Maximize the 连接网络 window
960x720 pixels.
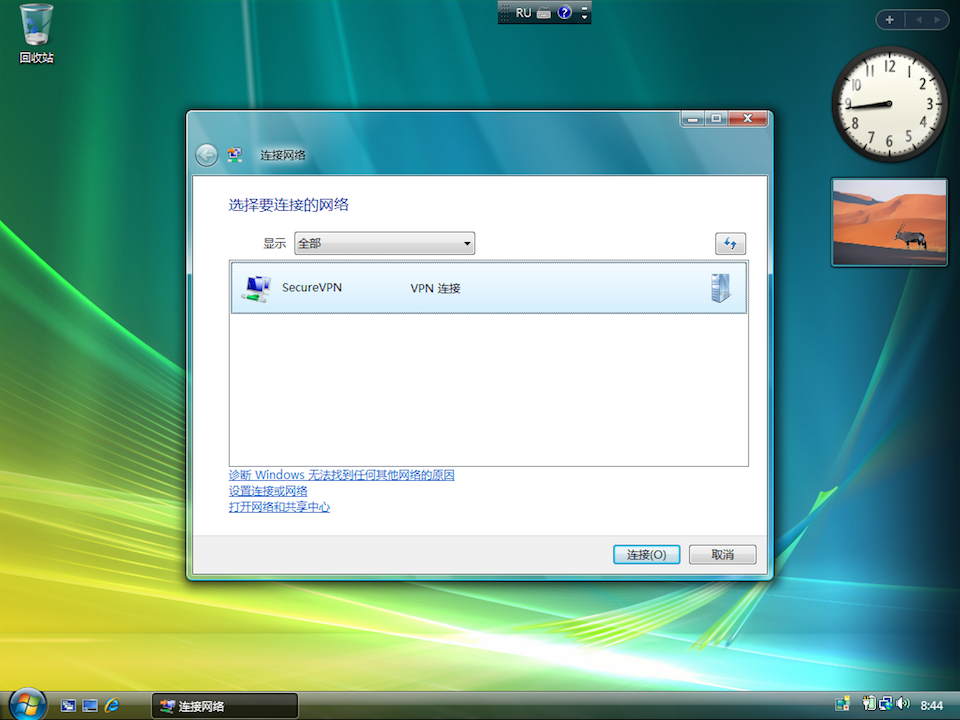coord(716,119)
